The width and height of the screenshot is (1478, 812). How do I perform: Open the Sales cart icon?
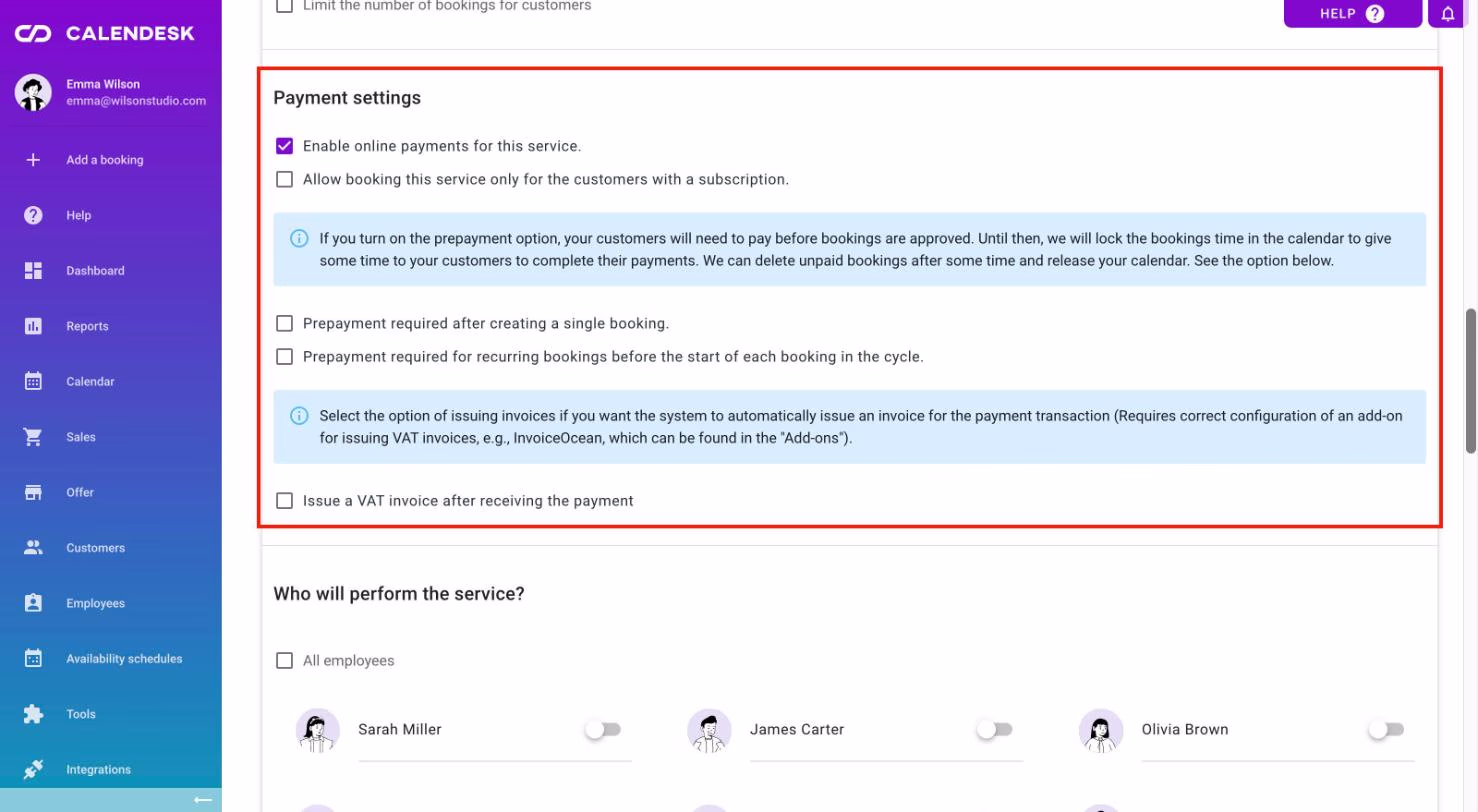[33, 437]
